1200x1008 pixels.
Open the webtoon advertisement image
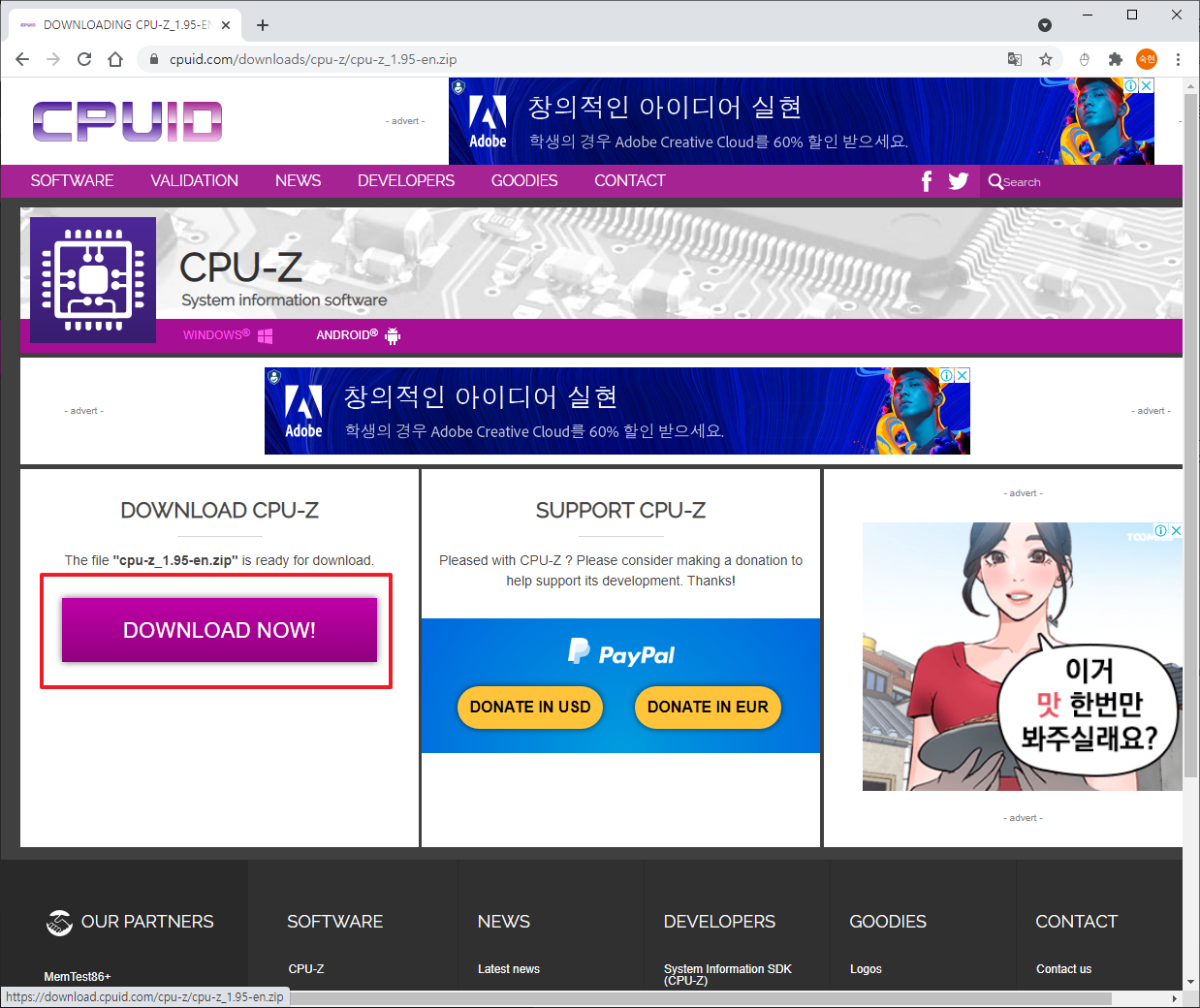click(x=1023, y=657)
